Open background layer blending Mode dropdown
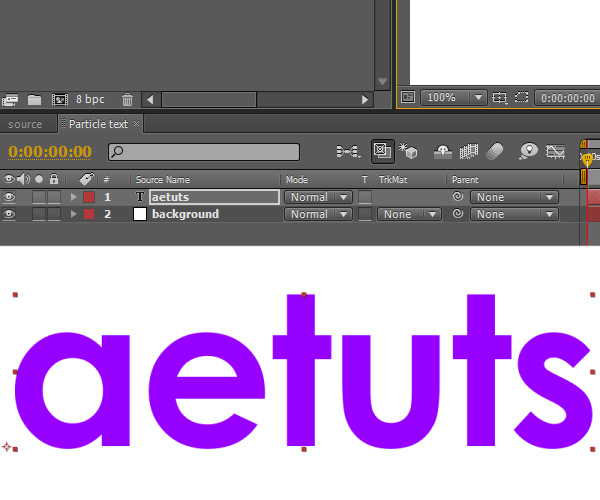 click(318, 214)
